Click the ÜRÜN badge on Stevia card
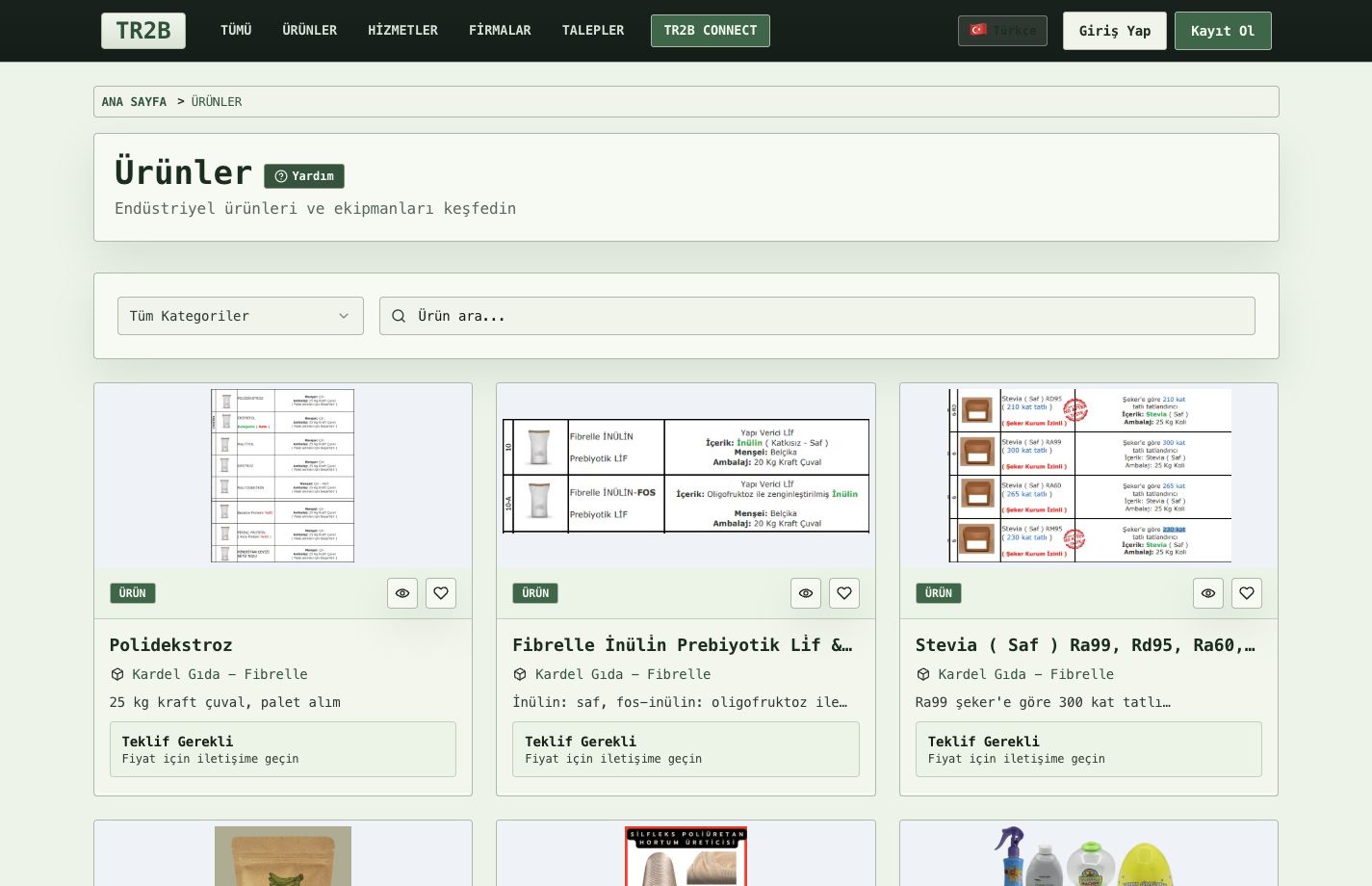Image resolution: width=1372 pixels, height=886 pixels. point(939,593)
